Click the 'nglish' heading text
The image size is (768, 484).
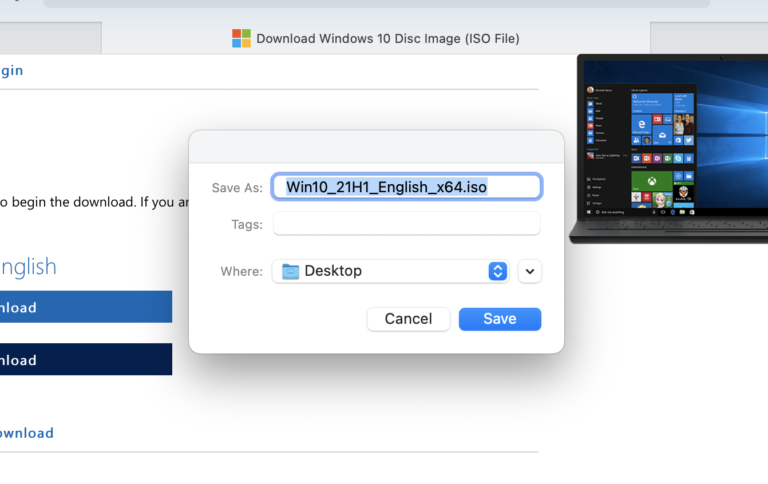[x=28, y=267]
